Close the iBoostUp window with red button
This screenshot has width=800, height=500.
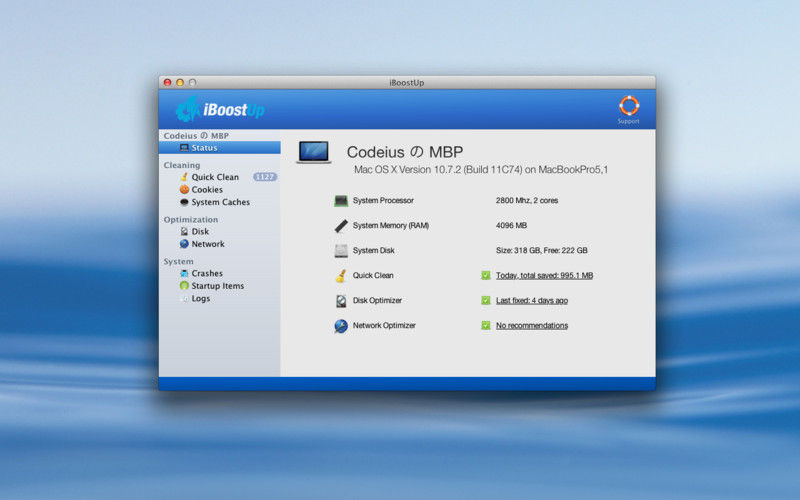click(x=167, y=82)
